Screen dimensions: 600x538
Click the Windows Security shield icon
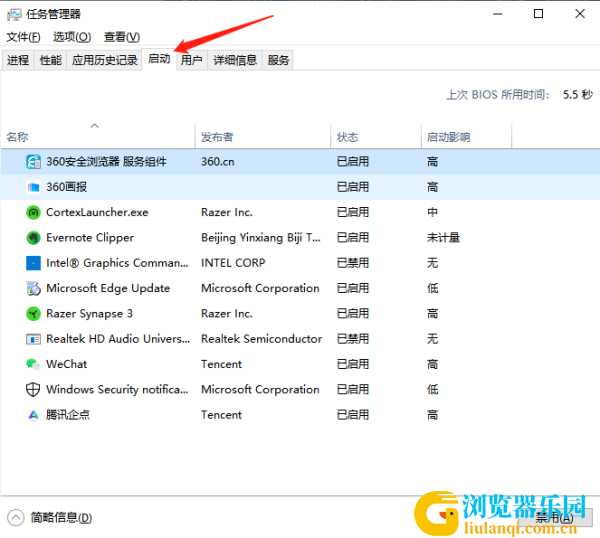(x=33, y=390)
